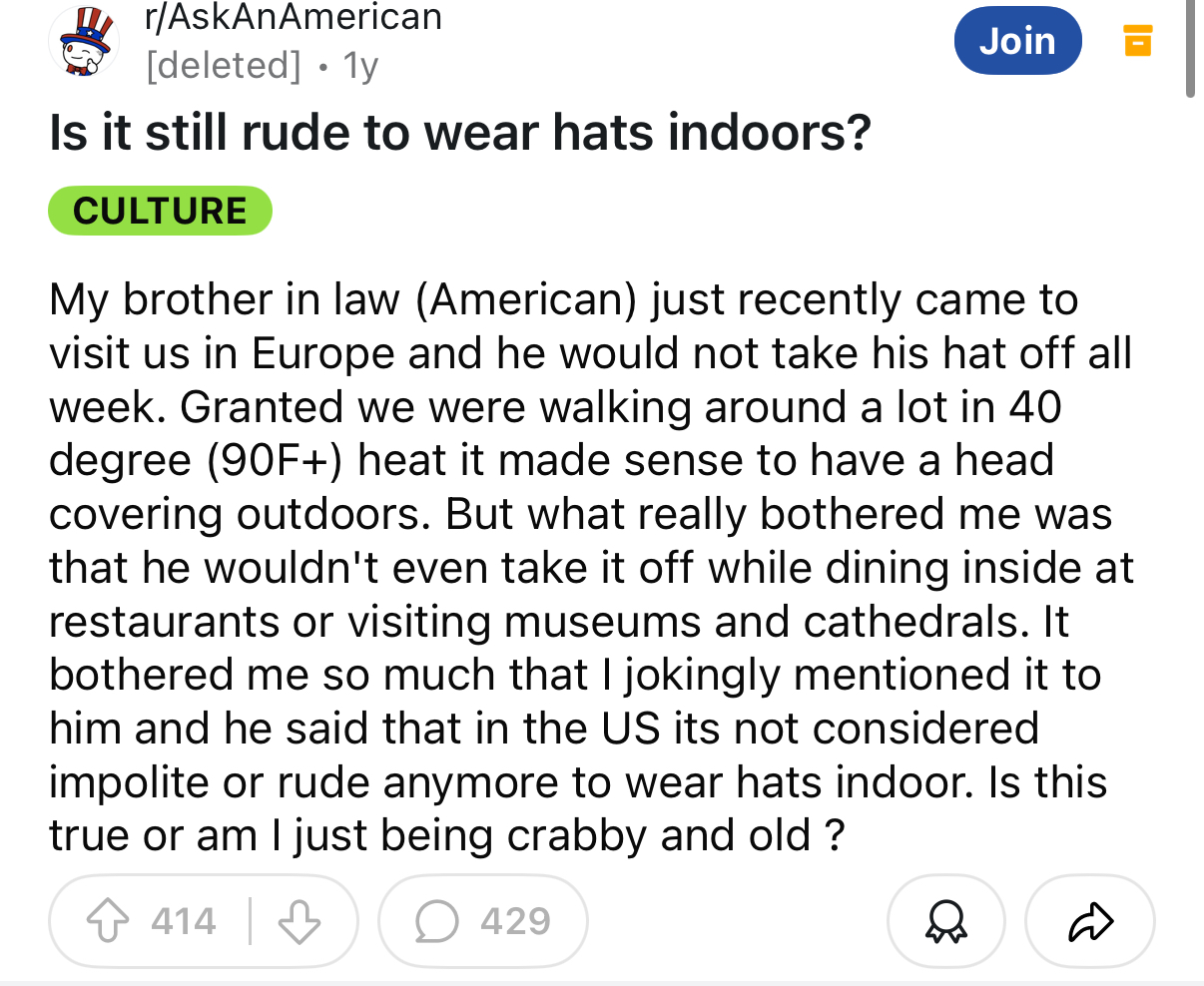Open the 429 comments
The height and width of the screenshot is (986, 1204).
[483, 921]
